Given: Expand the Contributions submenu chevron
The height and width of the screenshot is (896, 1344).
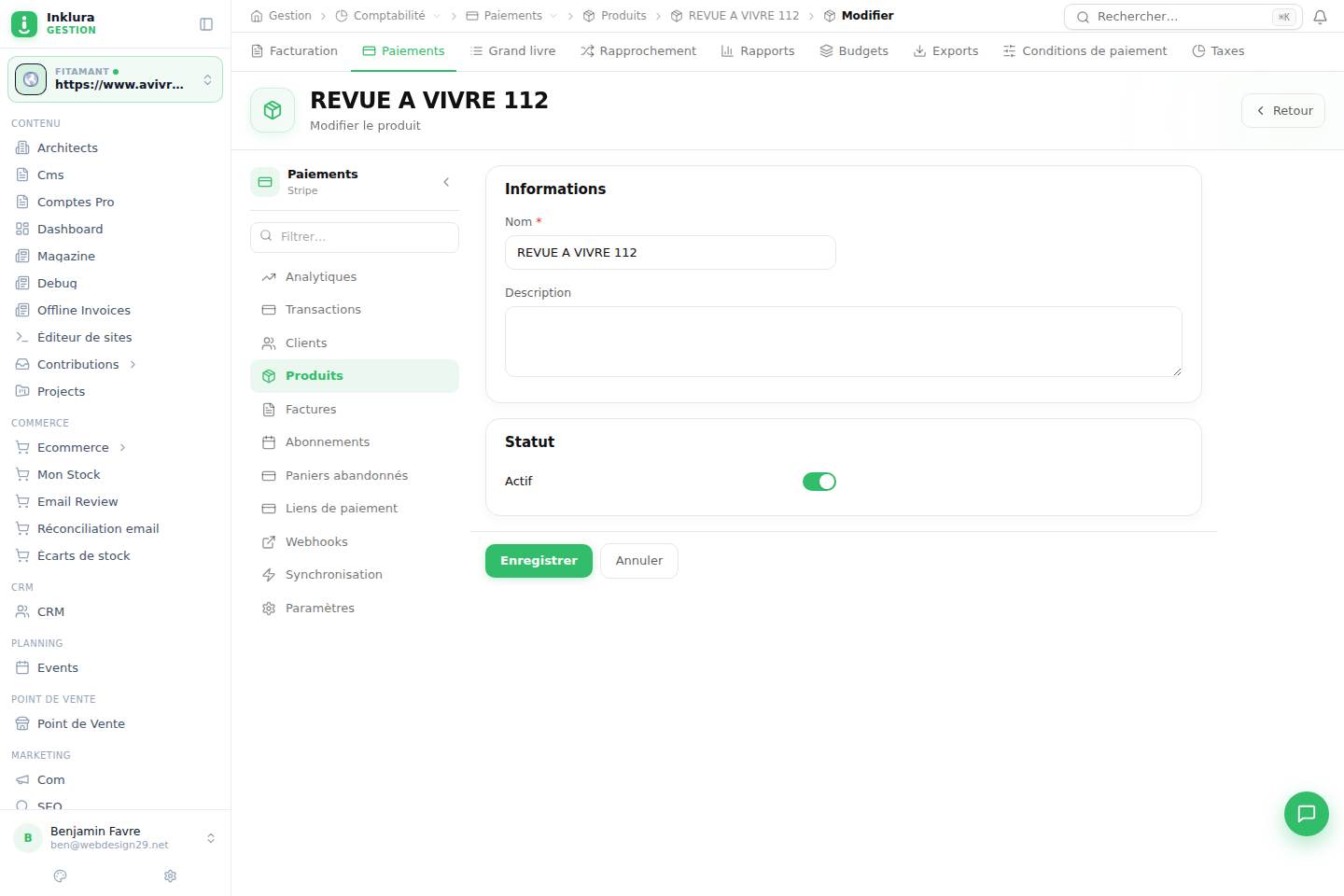Looking at the screenshot, I should point(133,365).
